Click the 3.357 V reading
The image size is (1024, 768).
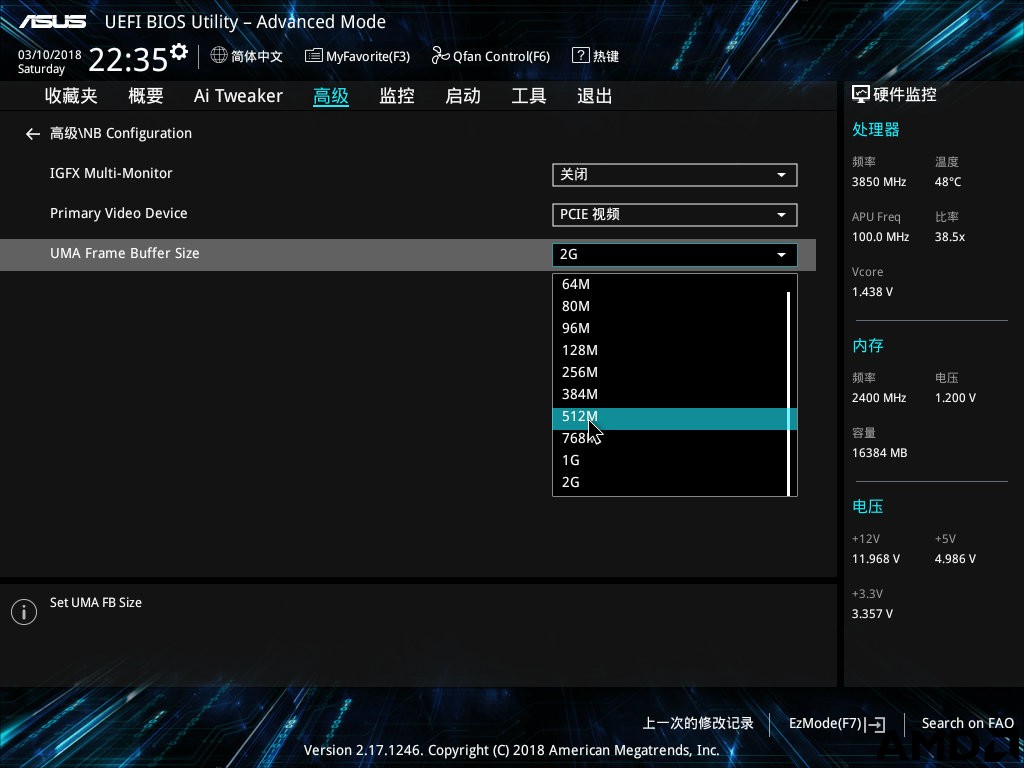click(872, 614)
